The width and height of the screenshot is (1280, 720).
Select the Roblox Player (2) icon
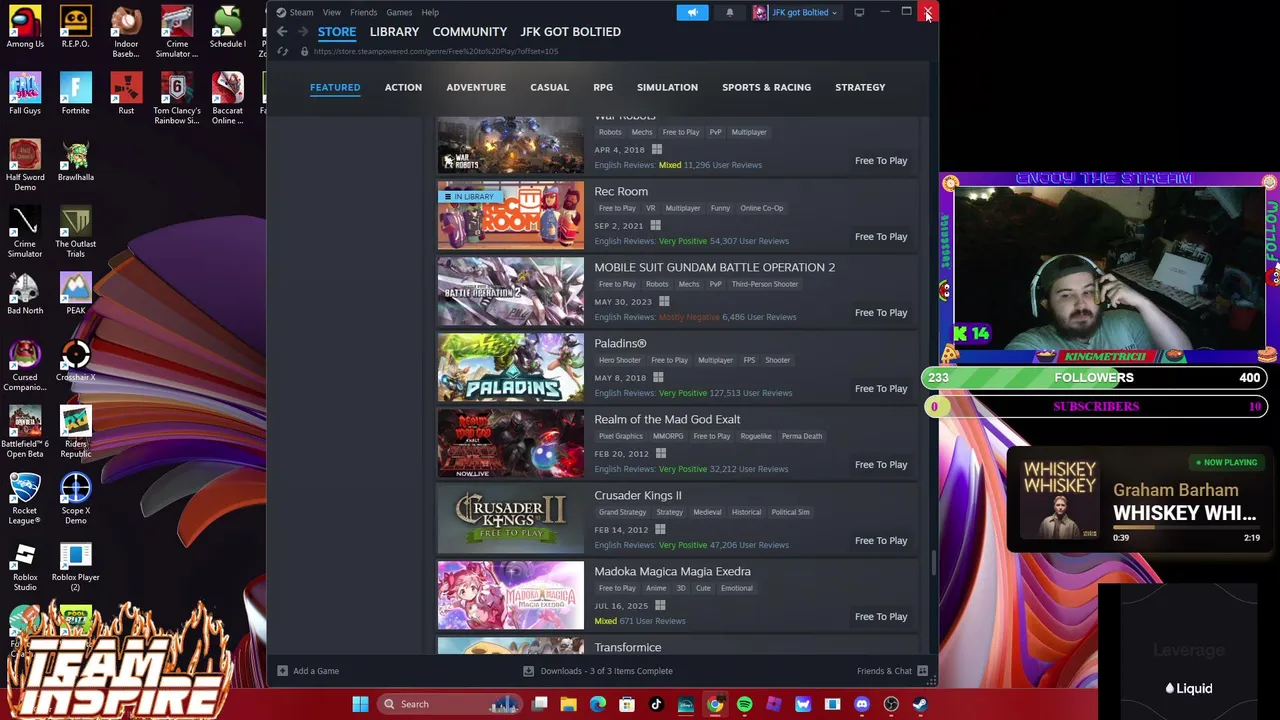(x=75, y=566)
